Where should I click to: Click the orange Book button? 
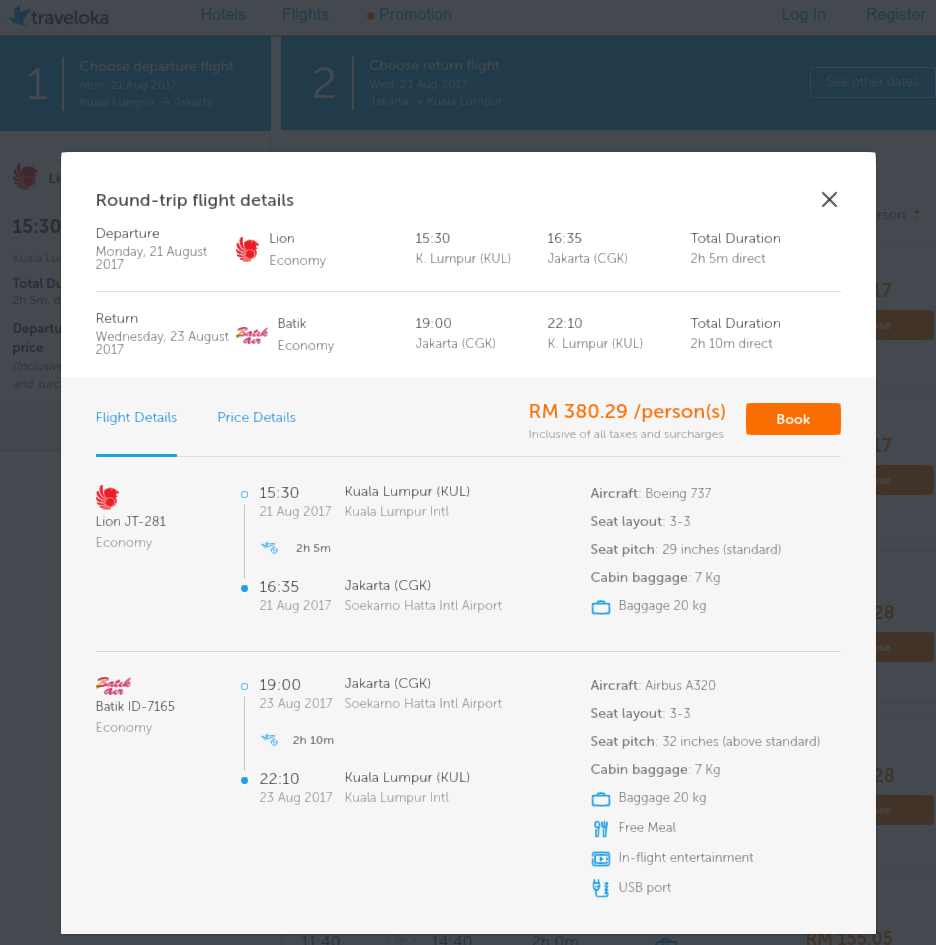792,419
